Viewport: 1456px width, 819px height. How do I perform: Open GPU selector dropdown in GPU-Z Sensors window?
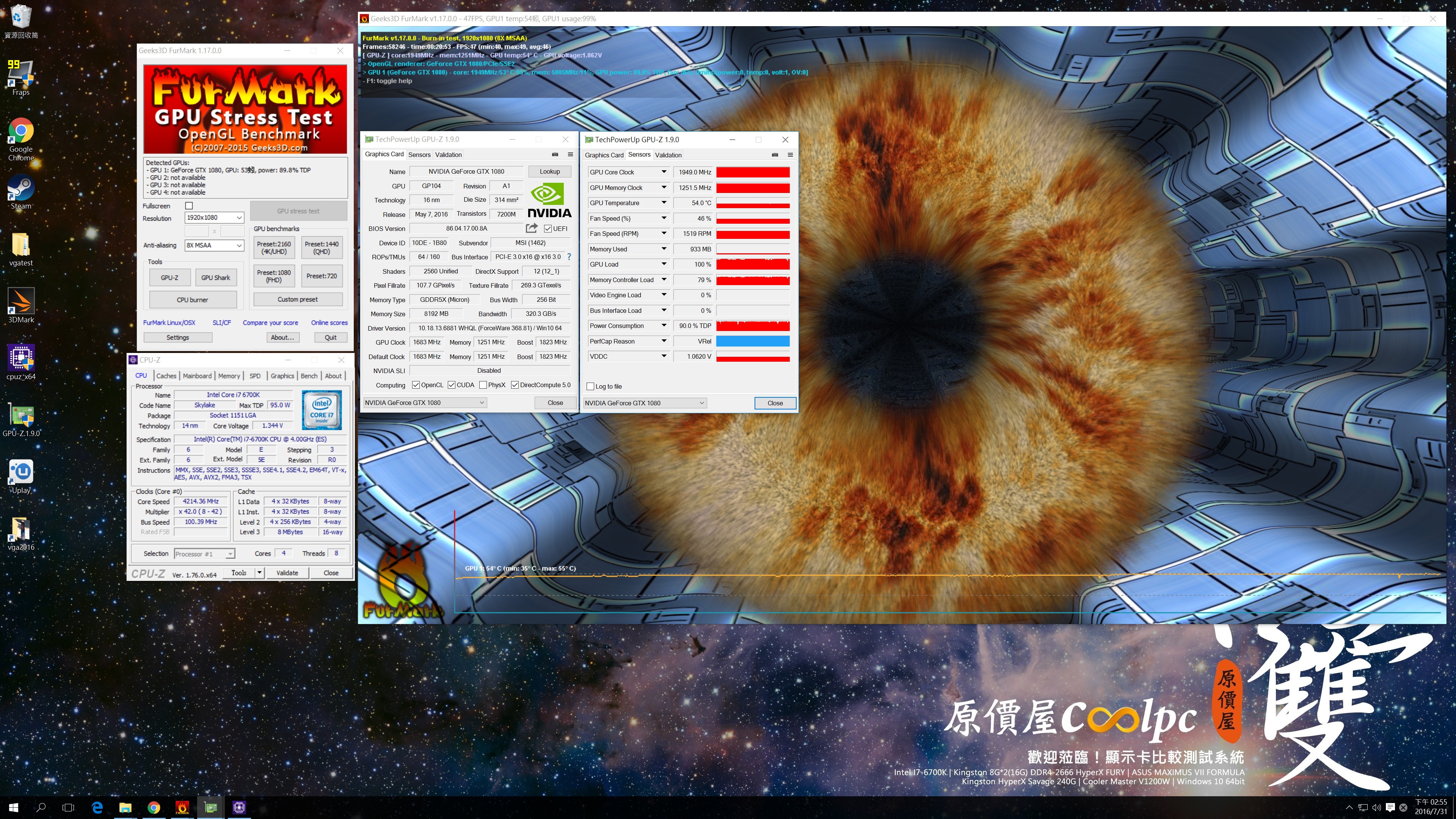(x=645, y=403)
